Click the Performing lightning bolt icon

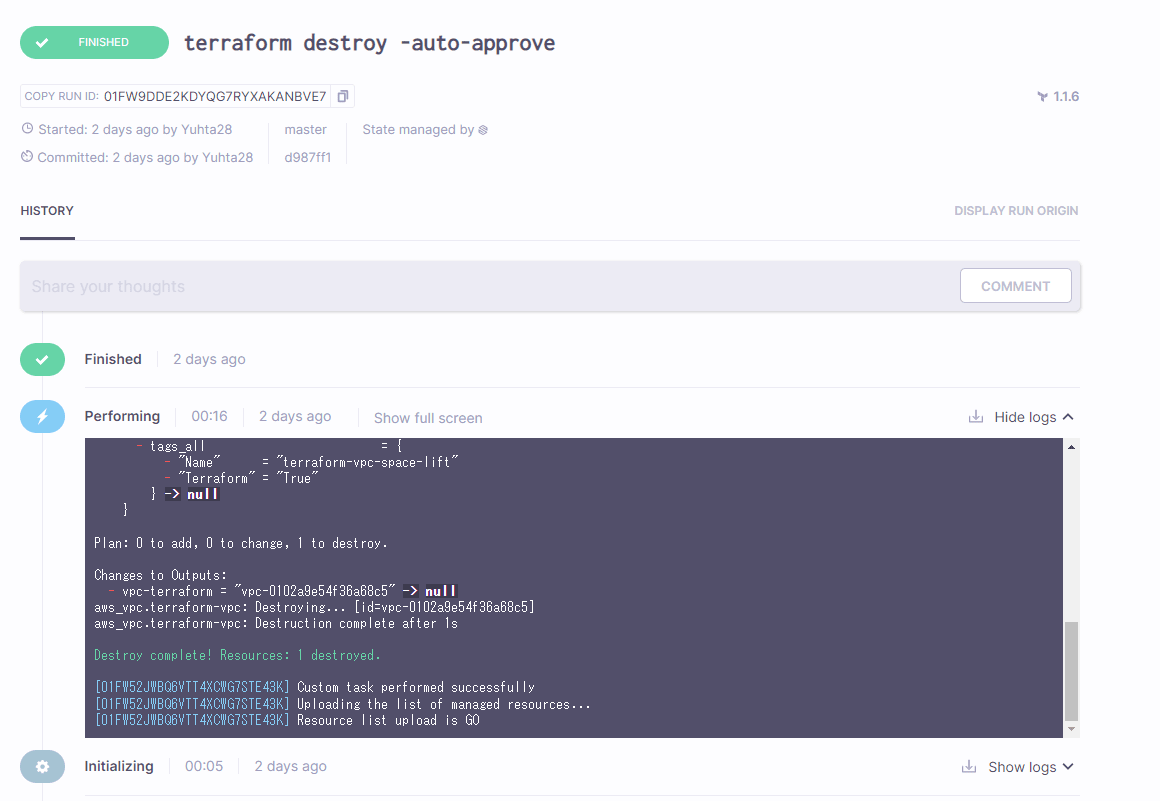(x=42, y=416)
